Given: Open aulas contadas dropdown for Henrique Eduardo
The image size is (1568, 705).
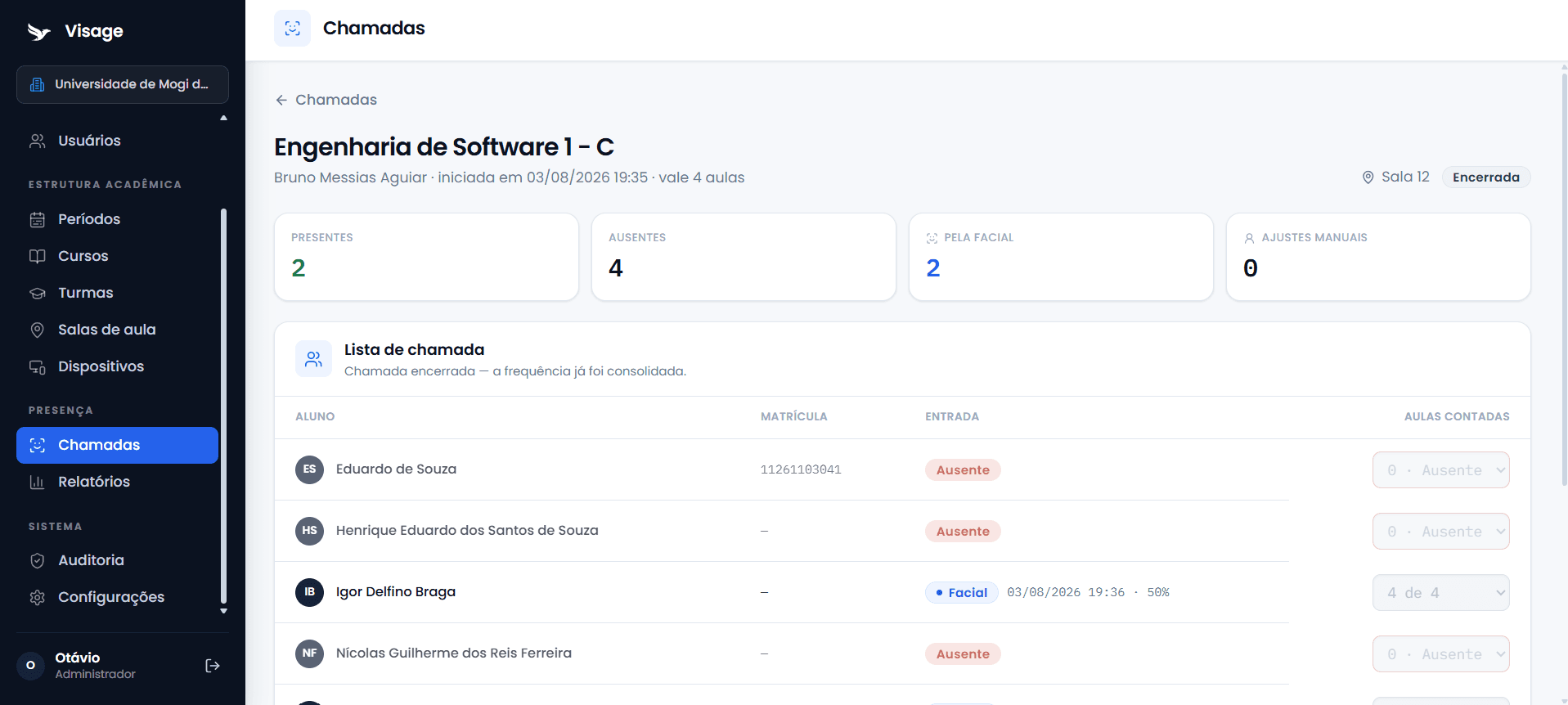Looking at the screenshot, I should [1441, 532].
